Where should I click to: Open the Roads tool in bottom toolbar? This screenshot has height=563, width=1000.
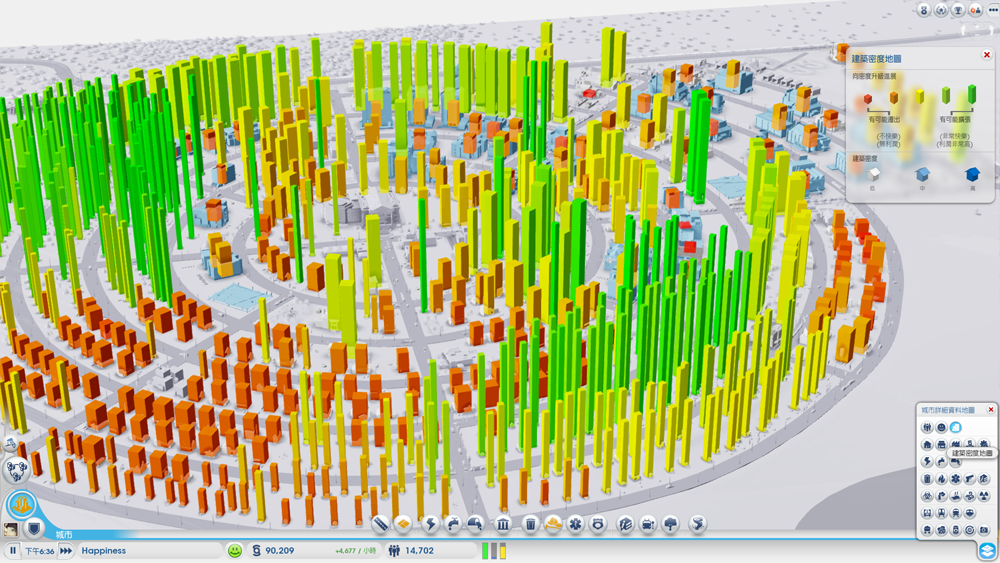(381, 524)
